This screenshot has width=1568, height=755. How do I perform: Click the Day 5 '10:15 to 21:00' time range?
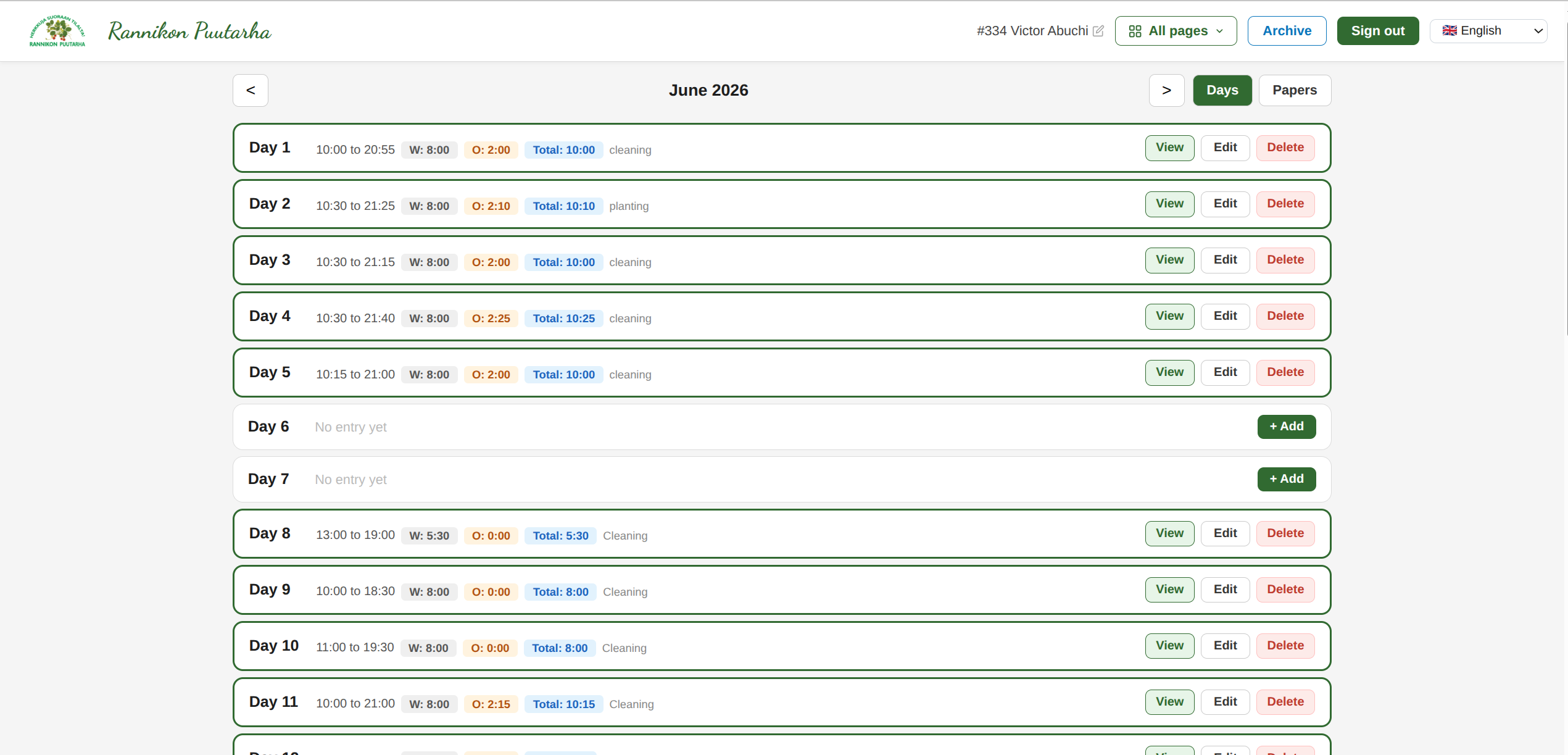pyautogui.click(x=355, y=375)
